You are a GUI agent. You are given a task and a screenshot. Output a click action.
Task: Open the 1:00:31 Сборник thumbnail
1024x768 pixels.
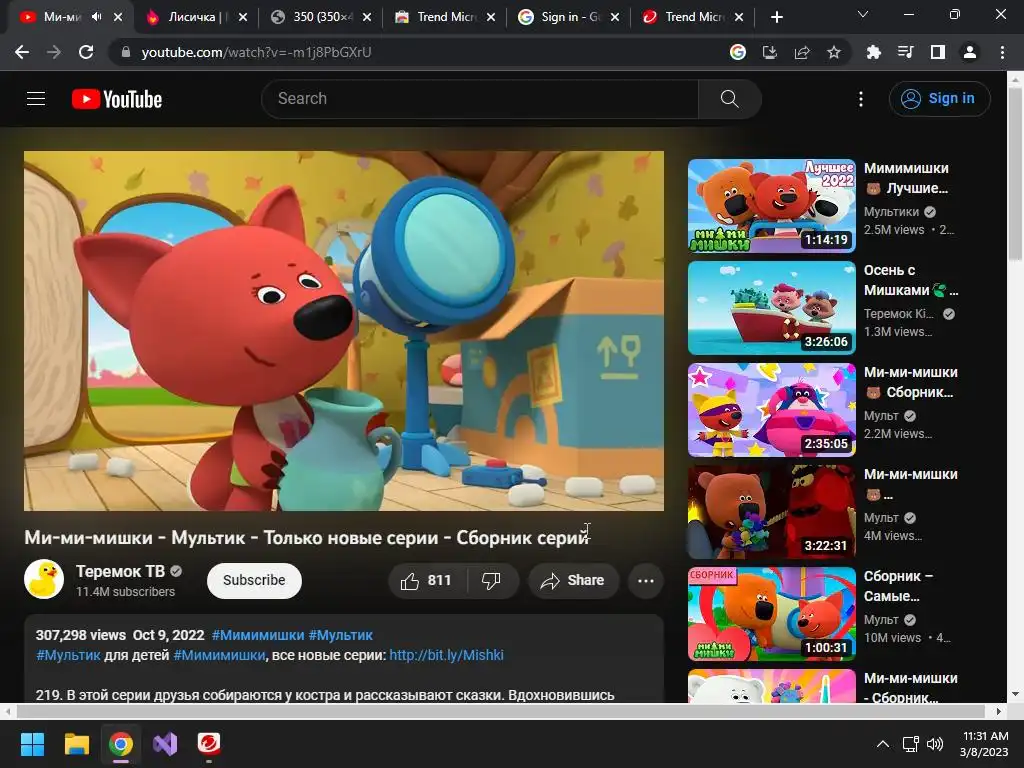click(772, 613)
